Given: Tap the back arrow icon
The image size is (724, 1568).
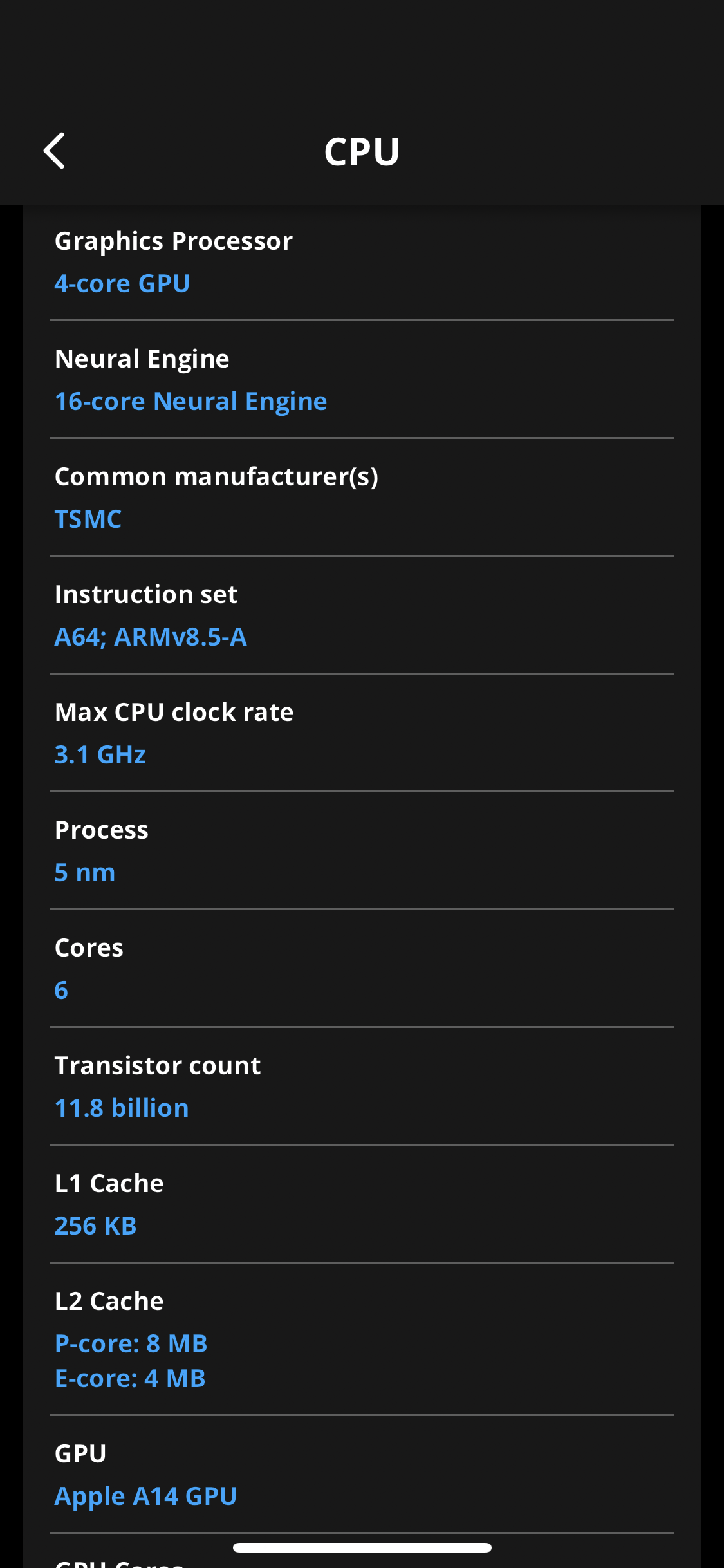Looking at the screenshot, I should [54, 151].
